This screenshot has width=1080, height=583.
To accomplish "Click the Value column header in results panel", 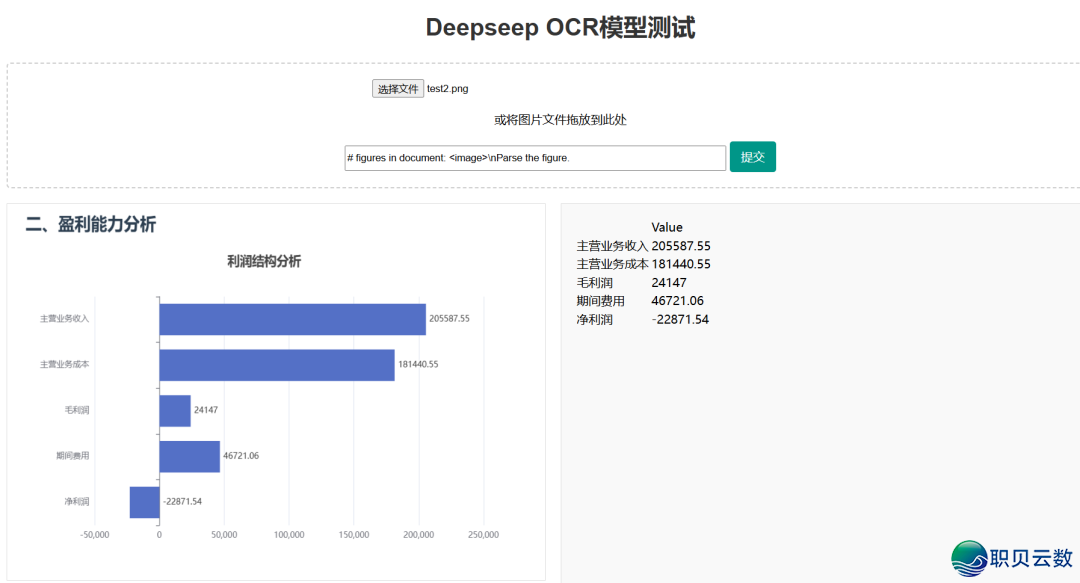I will point(666,227).
